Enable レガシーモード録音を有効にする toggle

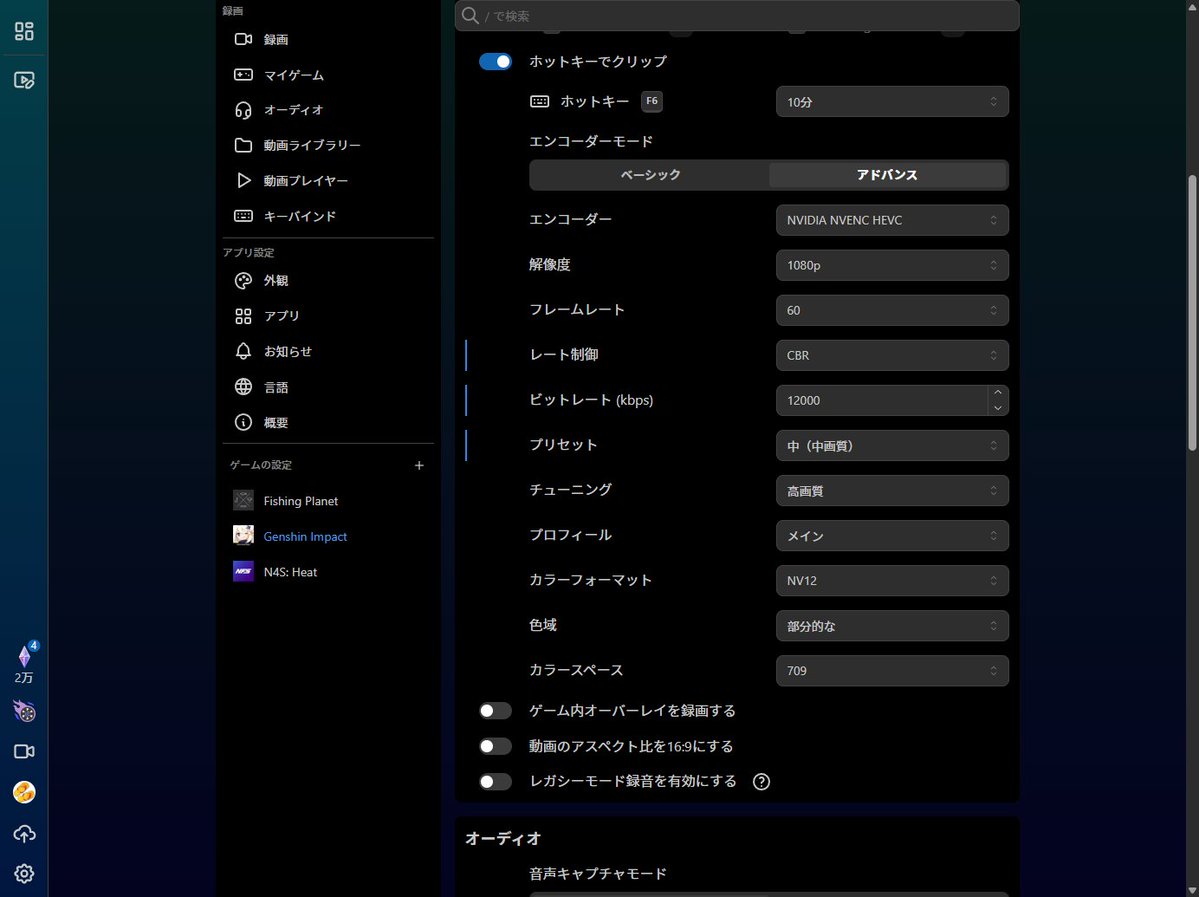coord(496,782)
